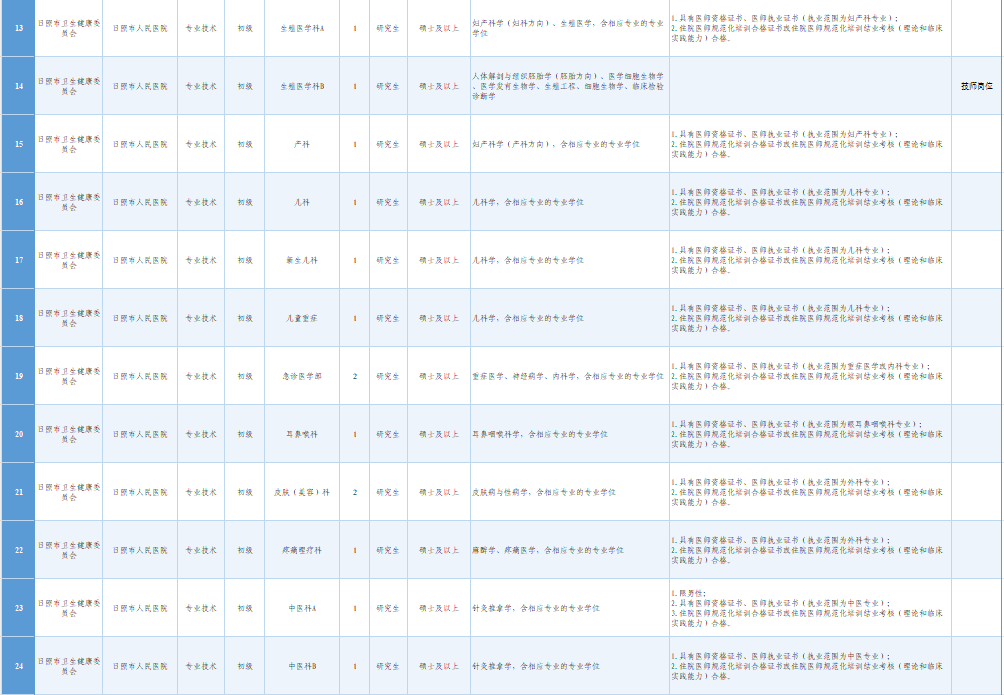Select the 重症医学、神经病学、内科学 specialty cell
1004x695 pixels.
click(x=570, y=376)
